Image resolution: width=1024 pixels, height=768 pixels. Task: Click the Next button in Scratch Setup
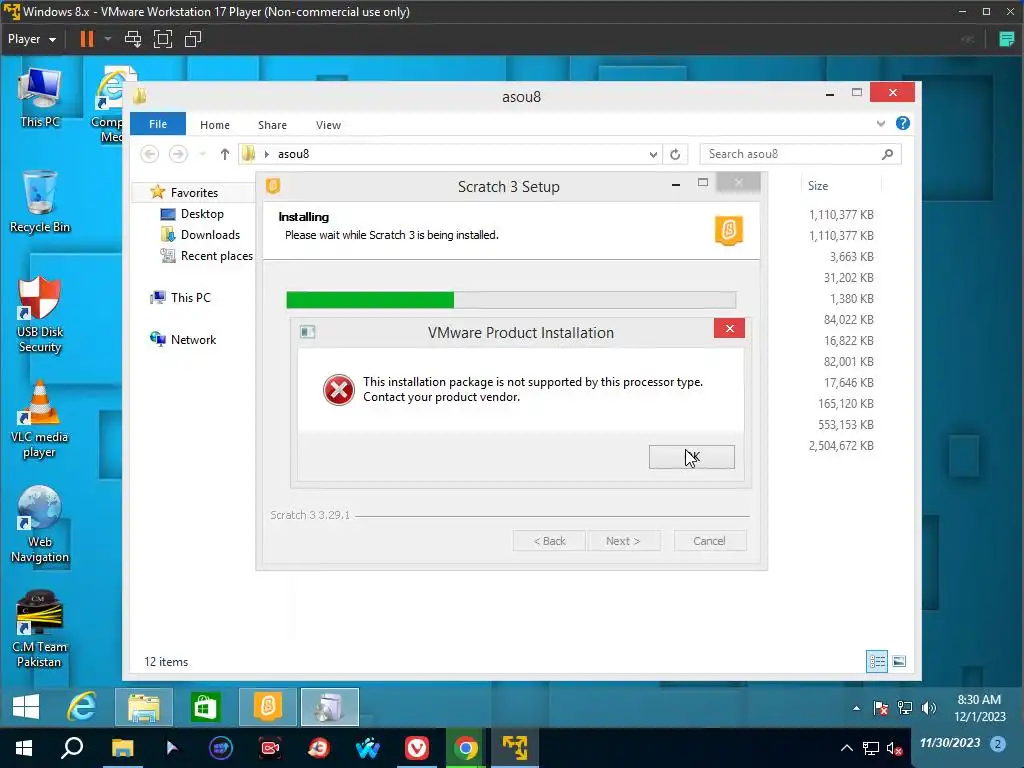pos(624,541)
